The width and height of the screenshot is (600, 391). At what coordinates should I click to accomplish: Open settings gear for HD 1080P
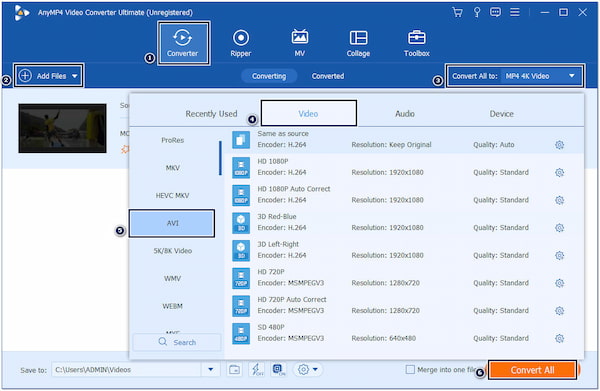[x=559, y=173]
